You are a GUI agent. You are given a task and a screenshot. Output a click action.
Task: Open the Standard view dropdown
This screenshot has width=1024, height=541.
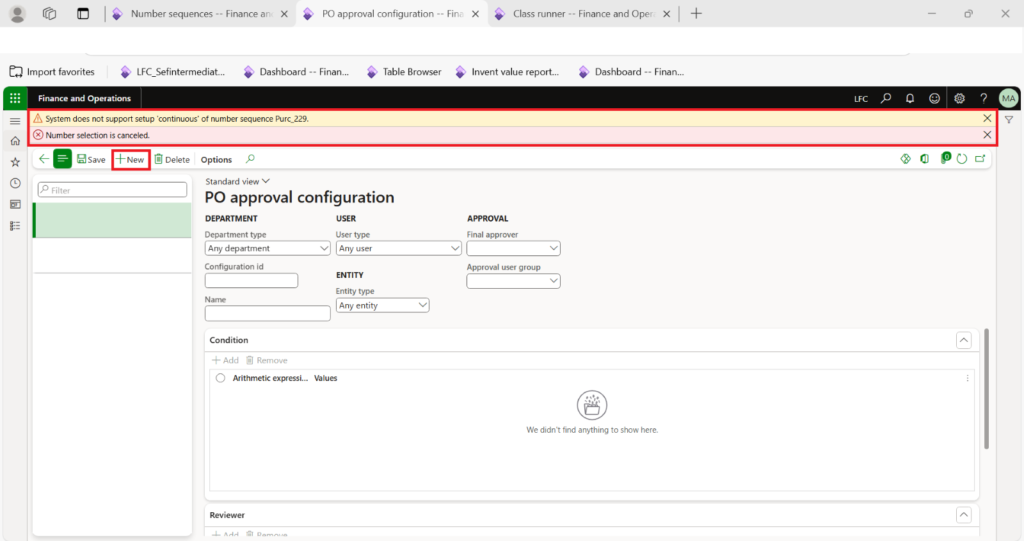[x=237, y=181]
